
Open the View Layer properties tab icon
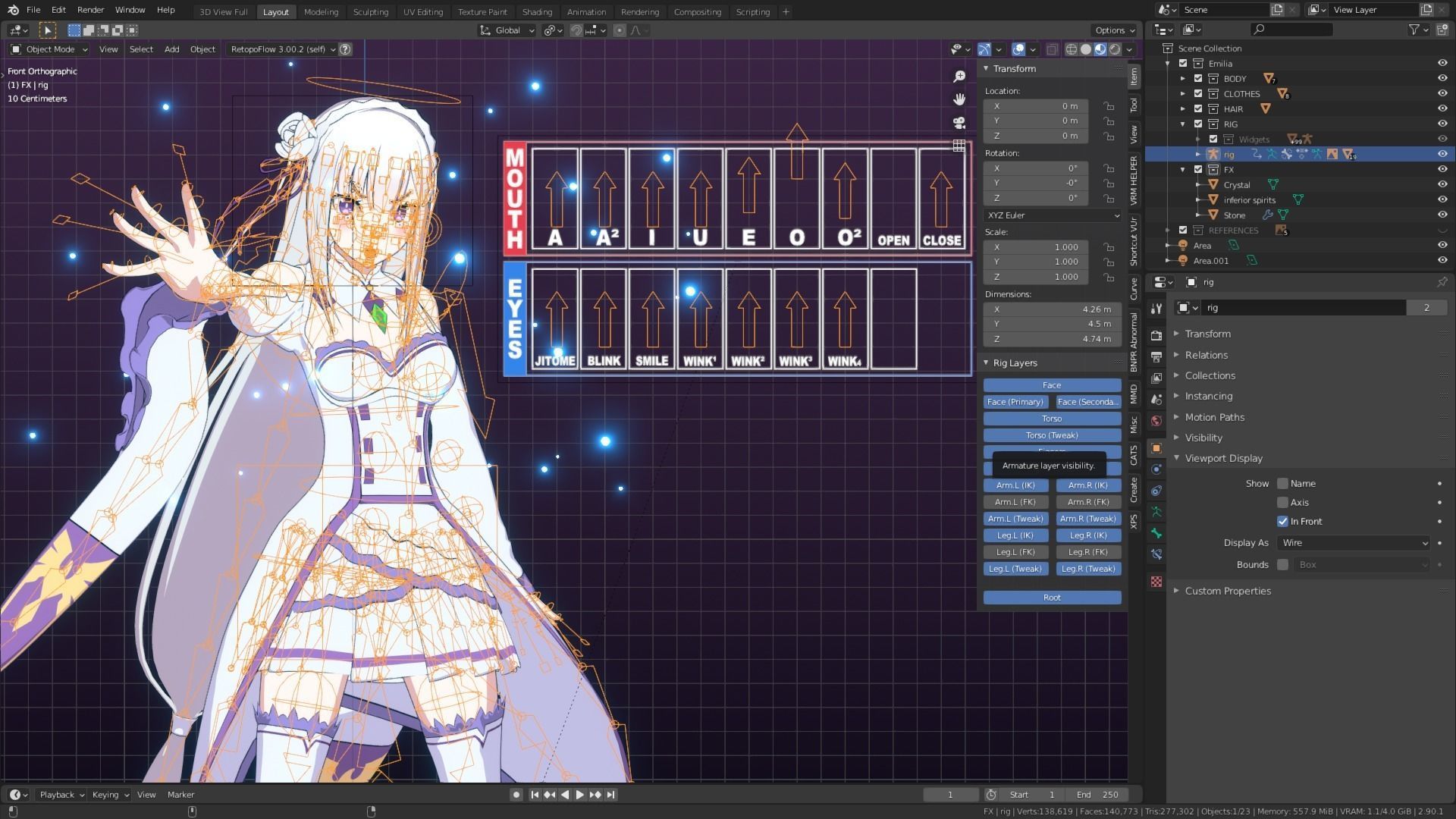1156,378
